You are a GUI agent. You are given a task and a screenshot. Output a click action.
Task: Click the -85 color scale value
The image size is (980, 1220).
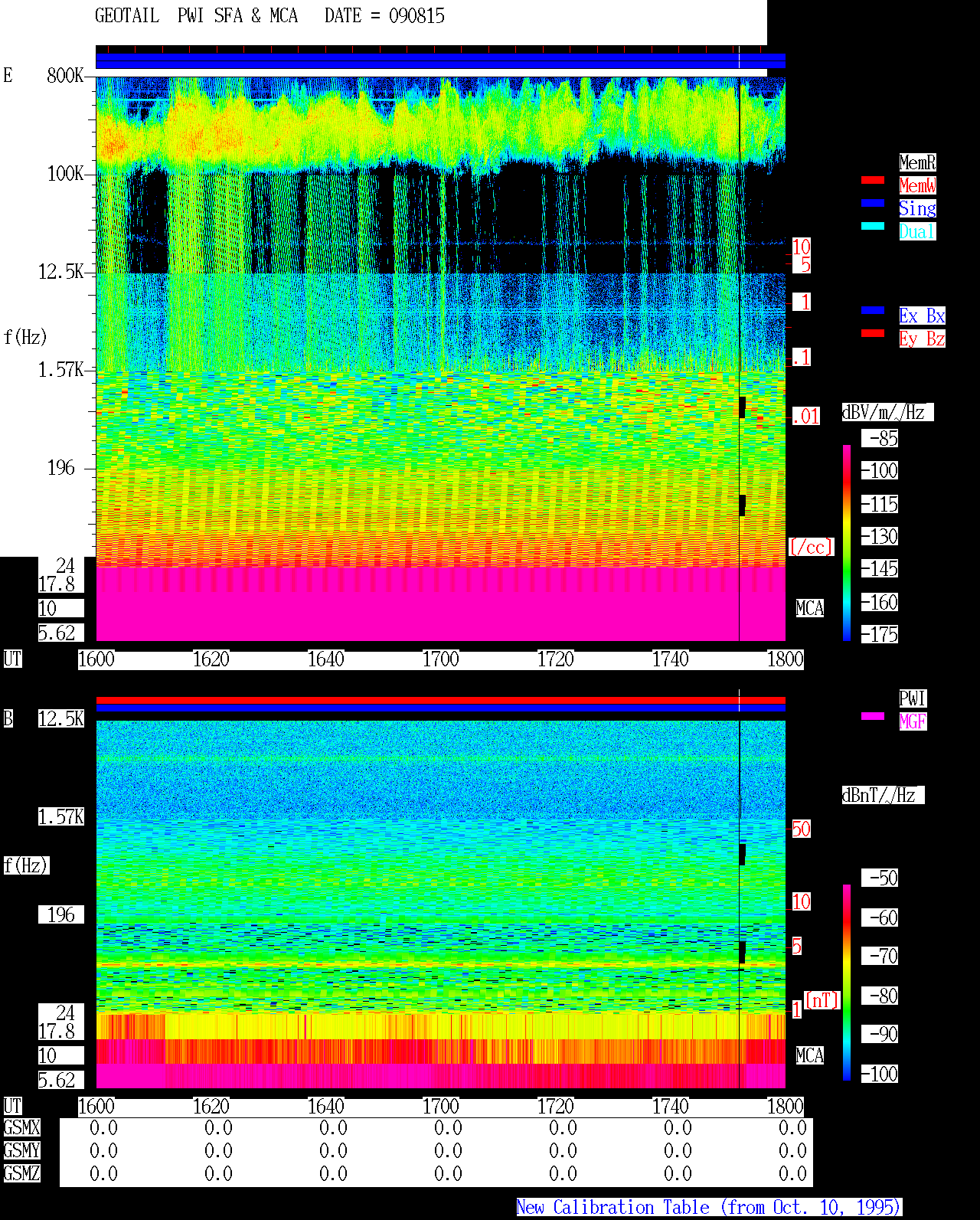pyautogui.click(x=880, y=438)
